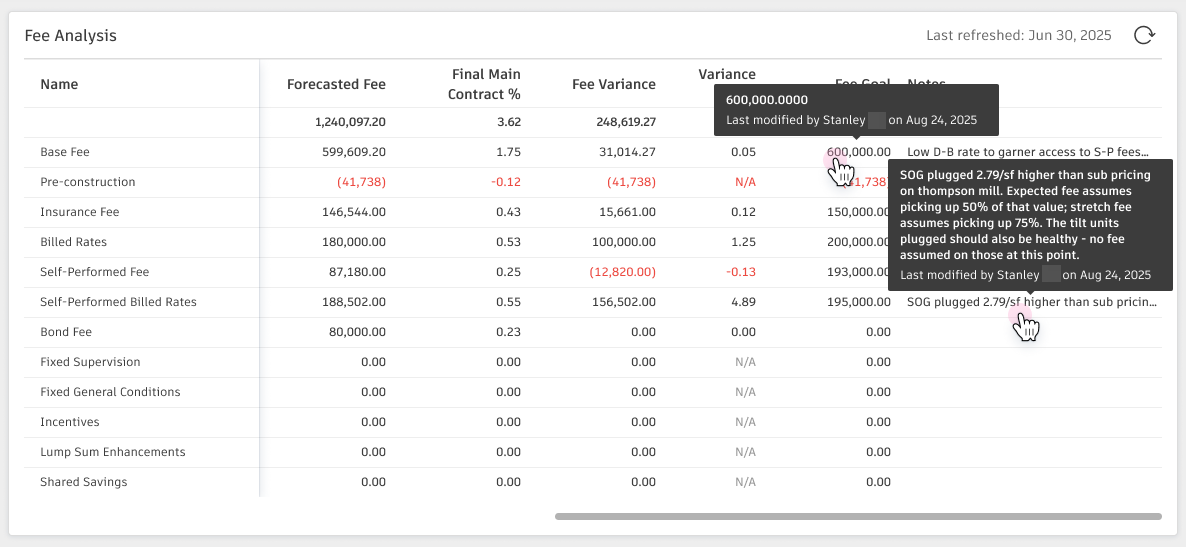Click Base Fee goal 600,000.00

(x=858, y=152)
